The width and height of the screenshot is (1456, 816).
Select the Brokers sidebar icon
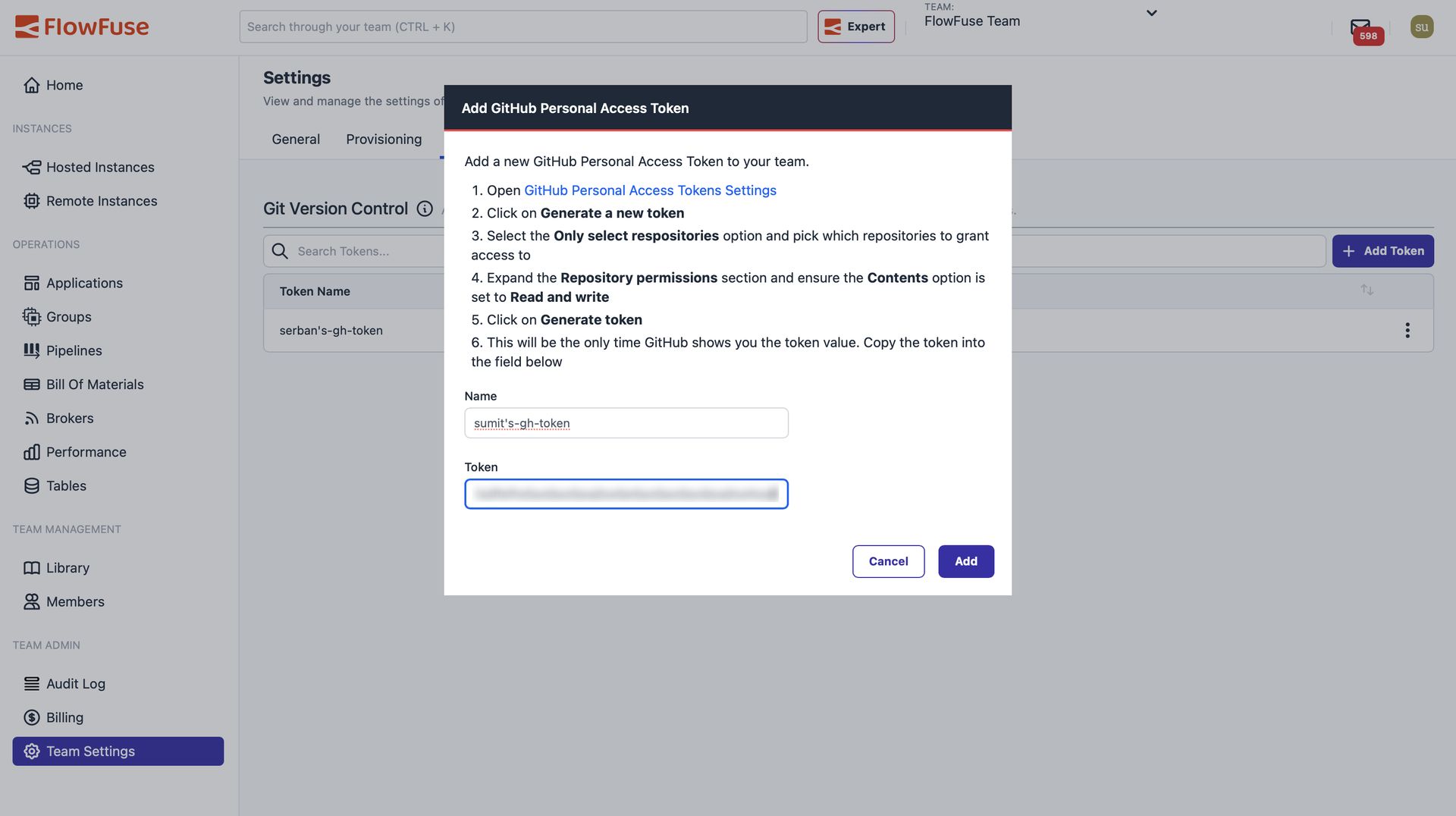pos(31,418)
